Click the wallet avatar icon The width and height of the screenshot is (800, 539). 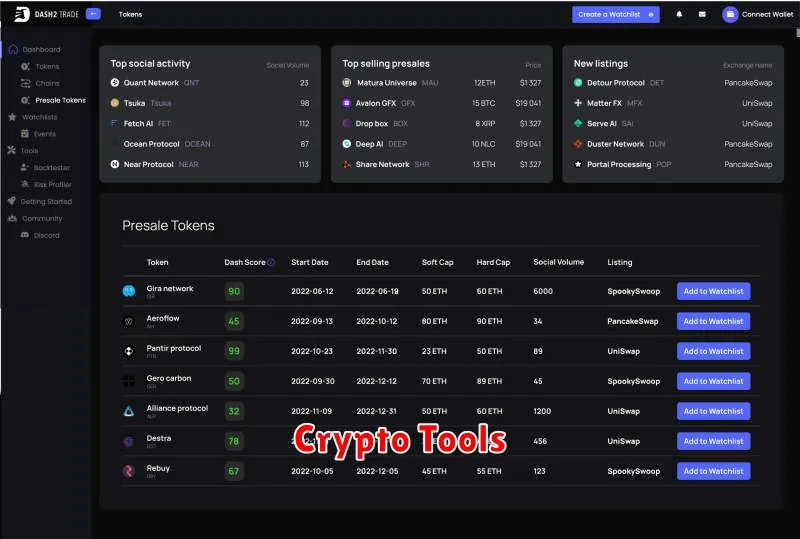click(x=730, y=14)
